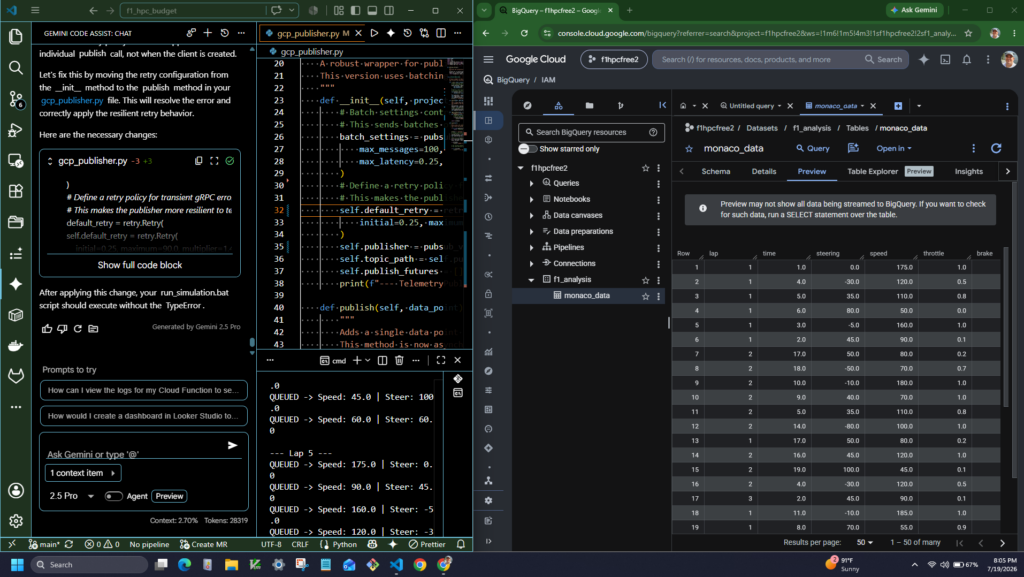Copy the gcp_publisher.py code block
The height and width of the screenshot is (577, 1024).
(x=199, y=161)
